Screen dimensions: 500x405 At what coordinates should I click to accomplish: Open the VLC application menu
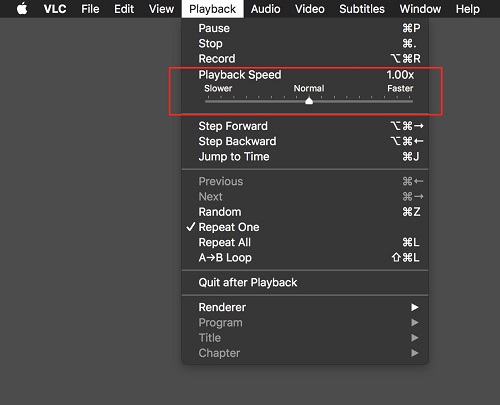point(55,9)
